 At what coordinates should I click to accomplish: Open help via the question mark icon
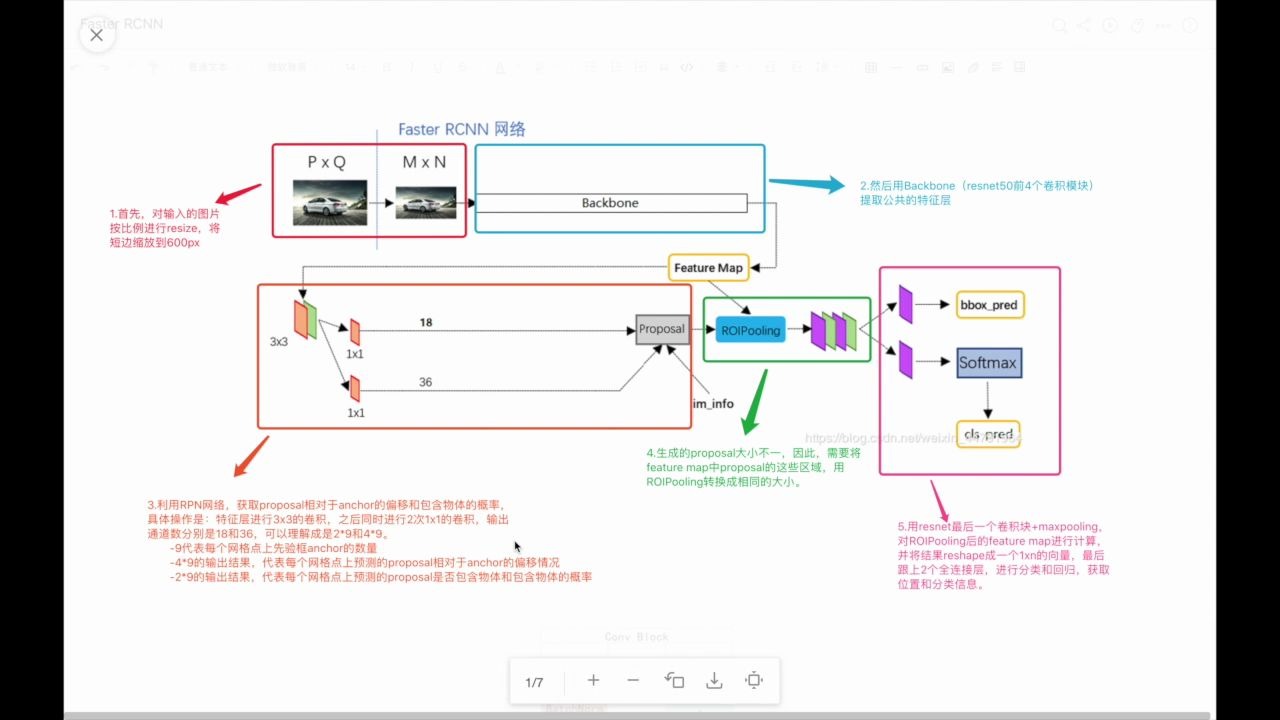coord(1191,25)
